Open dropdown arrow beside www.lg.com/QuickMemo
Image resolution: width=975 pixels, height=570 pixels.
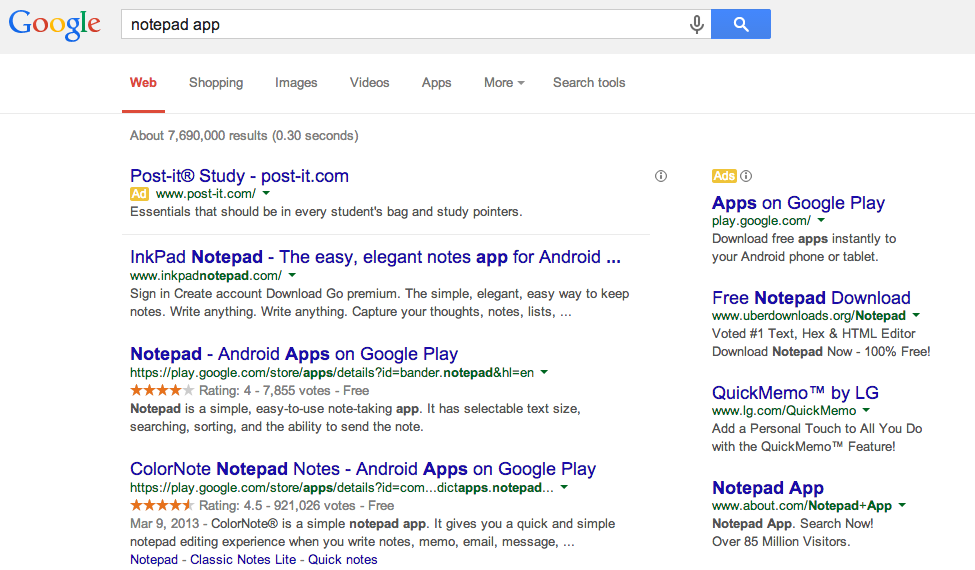866,410
